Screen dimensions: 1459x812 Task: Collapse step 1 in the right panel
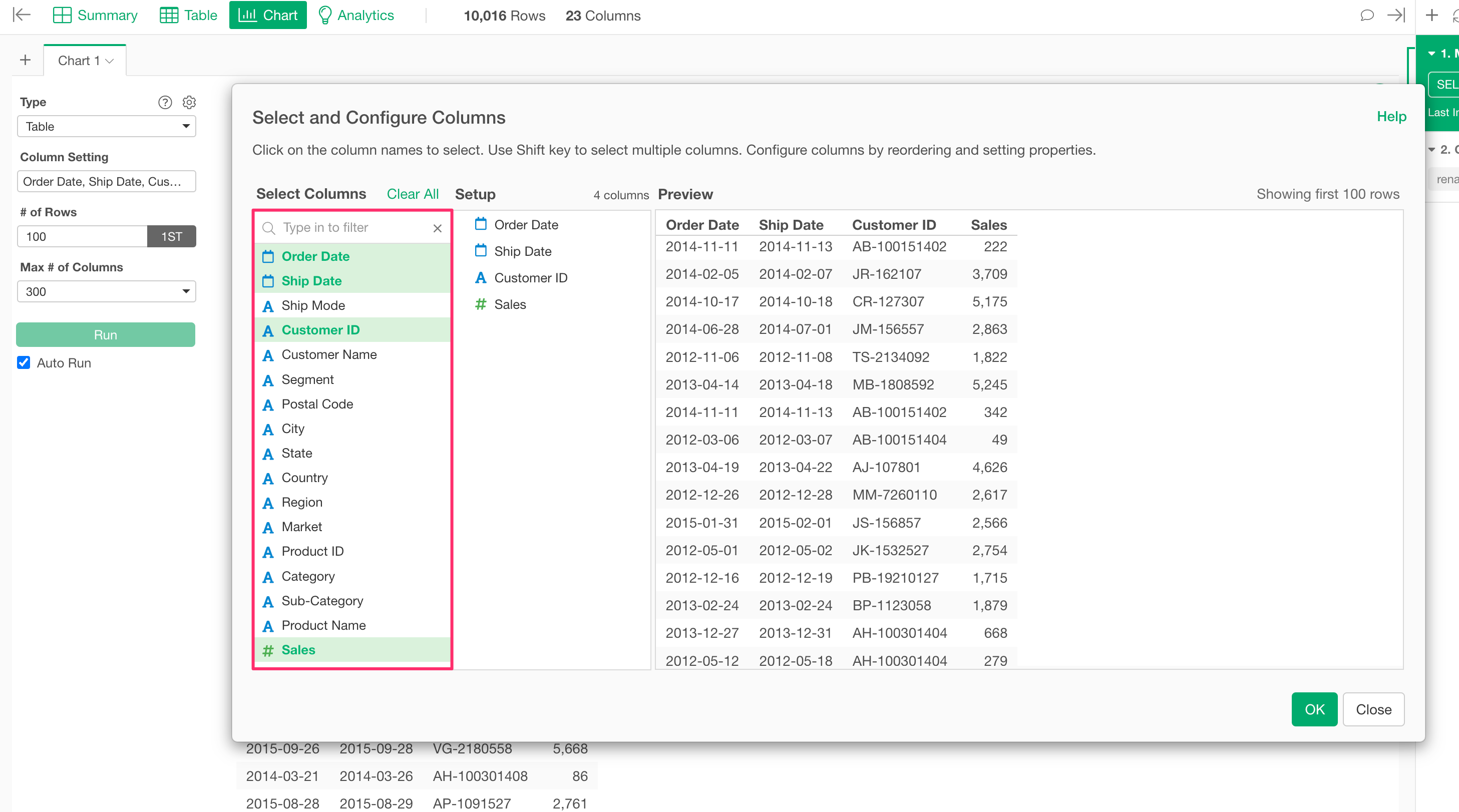[x=1431, y=53]
